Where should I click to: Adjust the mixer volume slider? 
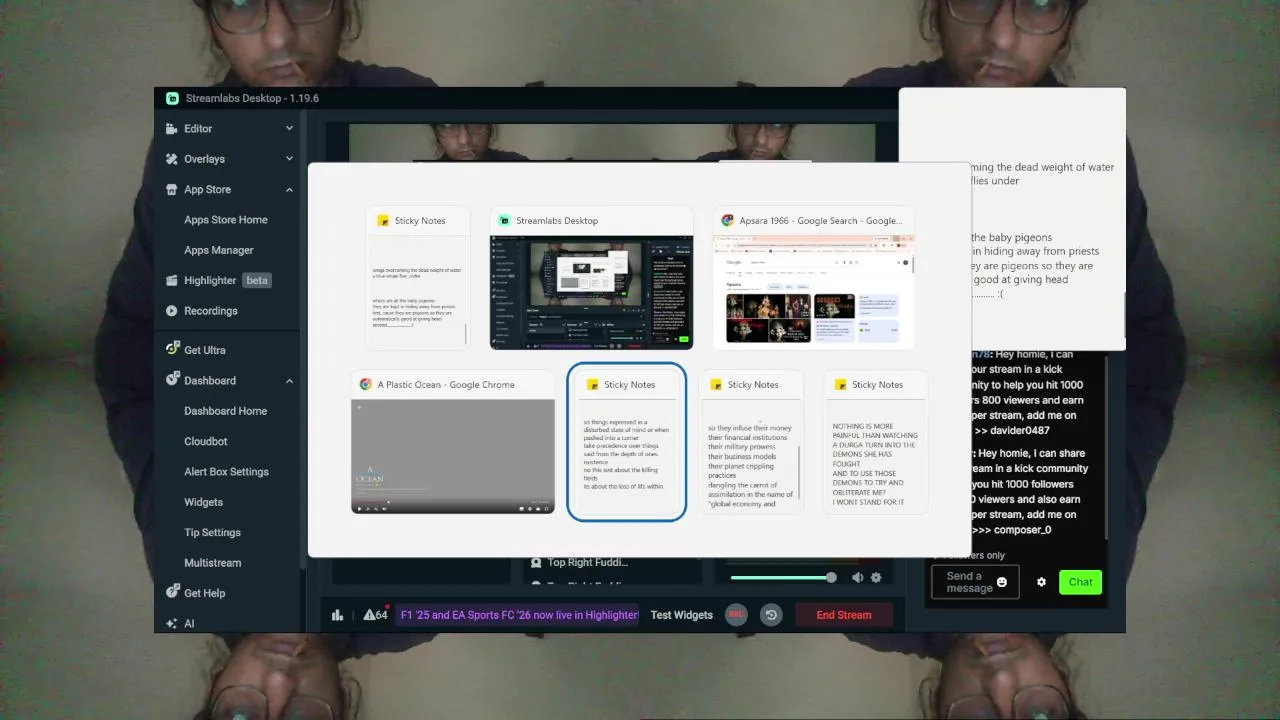(784, 577)
